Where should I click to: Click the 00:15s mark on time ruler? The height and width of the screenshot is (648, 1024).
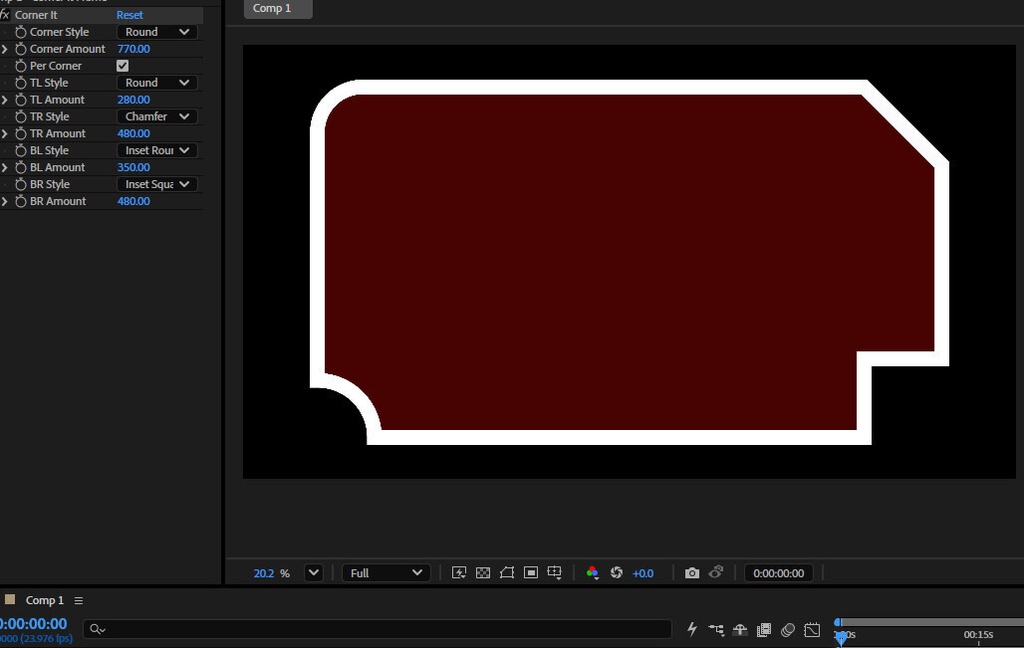pyautogui.click(x=978, y=634)
